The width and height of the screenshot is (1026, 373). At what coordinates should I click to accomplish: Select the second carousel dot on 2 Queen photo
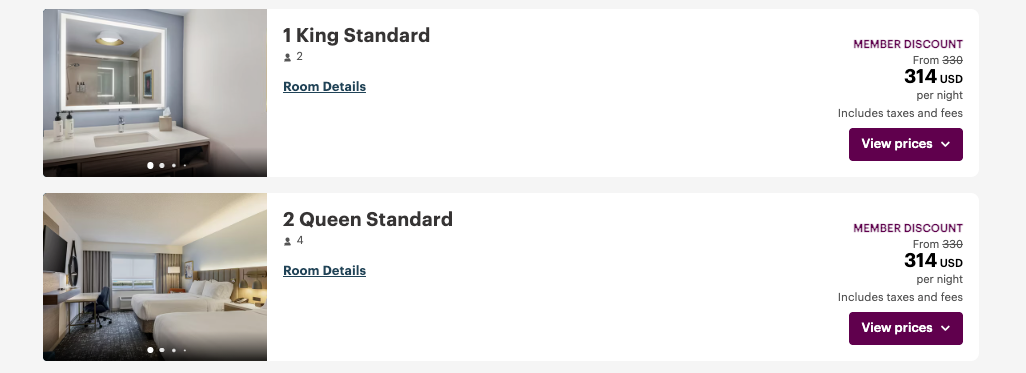click(162, 350)
